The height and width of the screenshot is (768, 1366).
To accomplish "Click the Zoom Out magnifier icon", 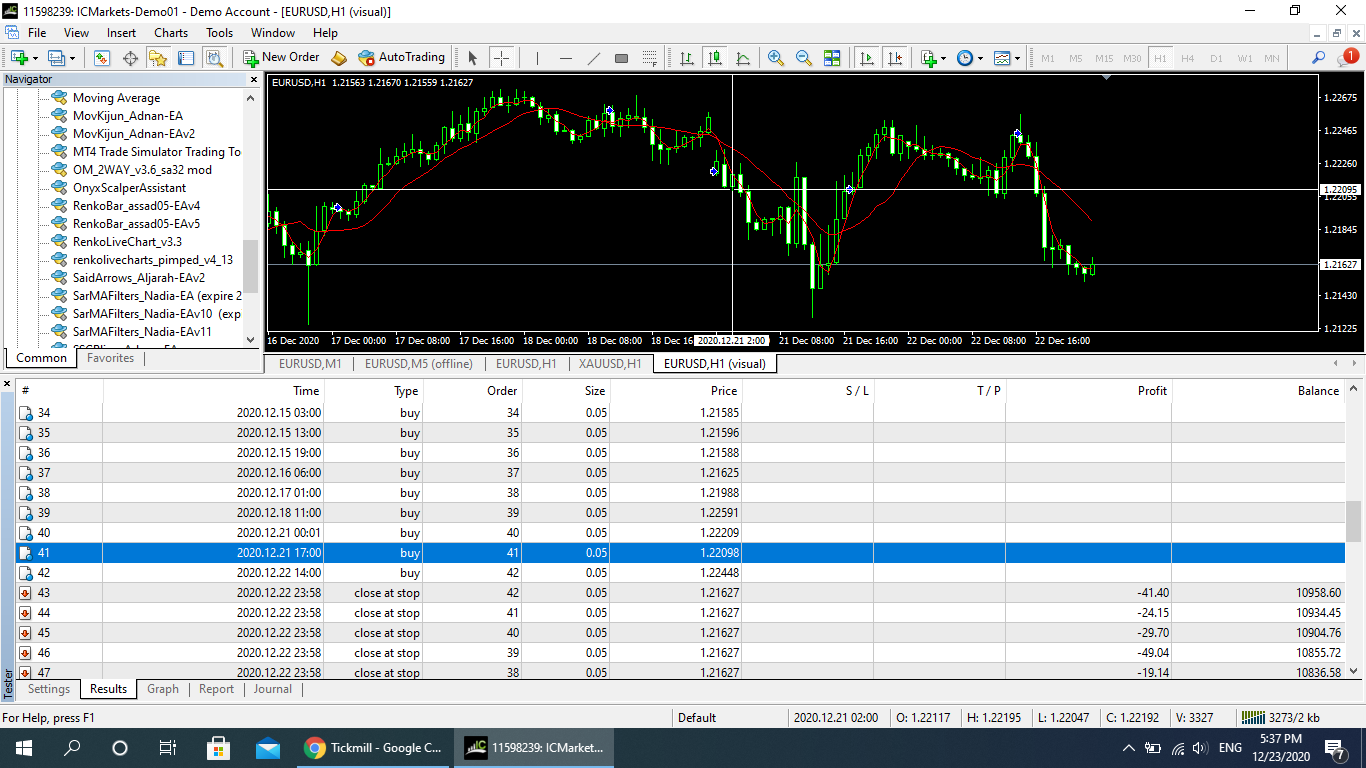I will [803, 58].
